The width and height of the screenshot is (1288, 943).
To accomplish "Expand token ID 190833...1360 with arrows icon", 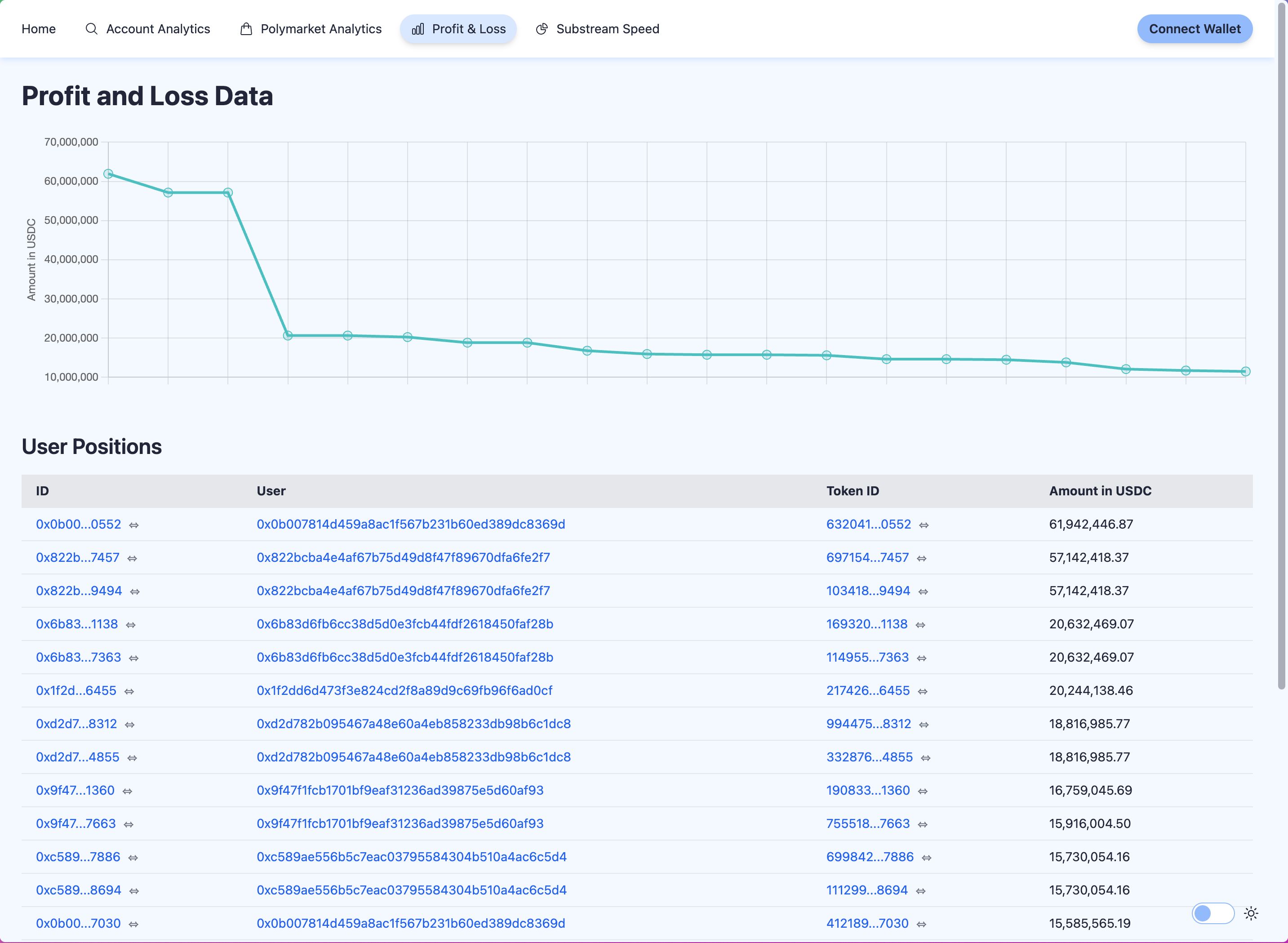I will [x=923, y=791].
